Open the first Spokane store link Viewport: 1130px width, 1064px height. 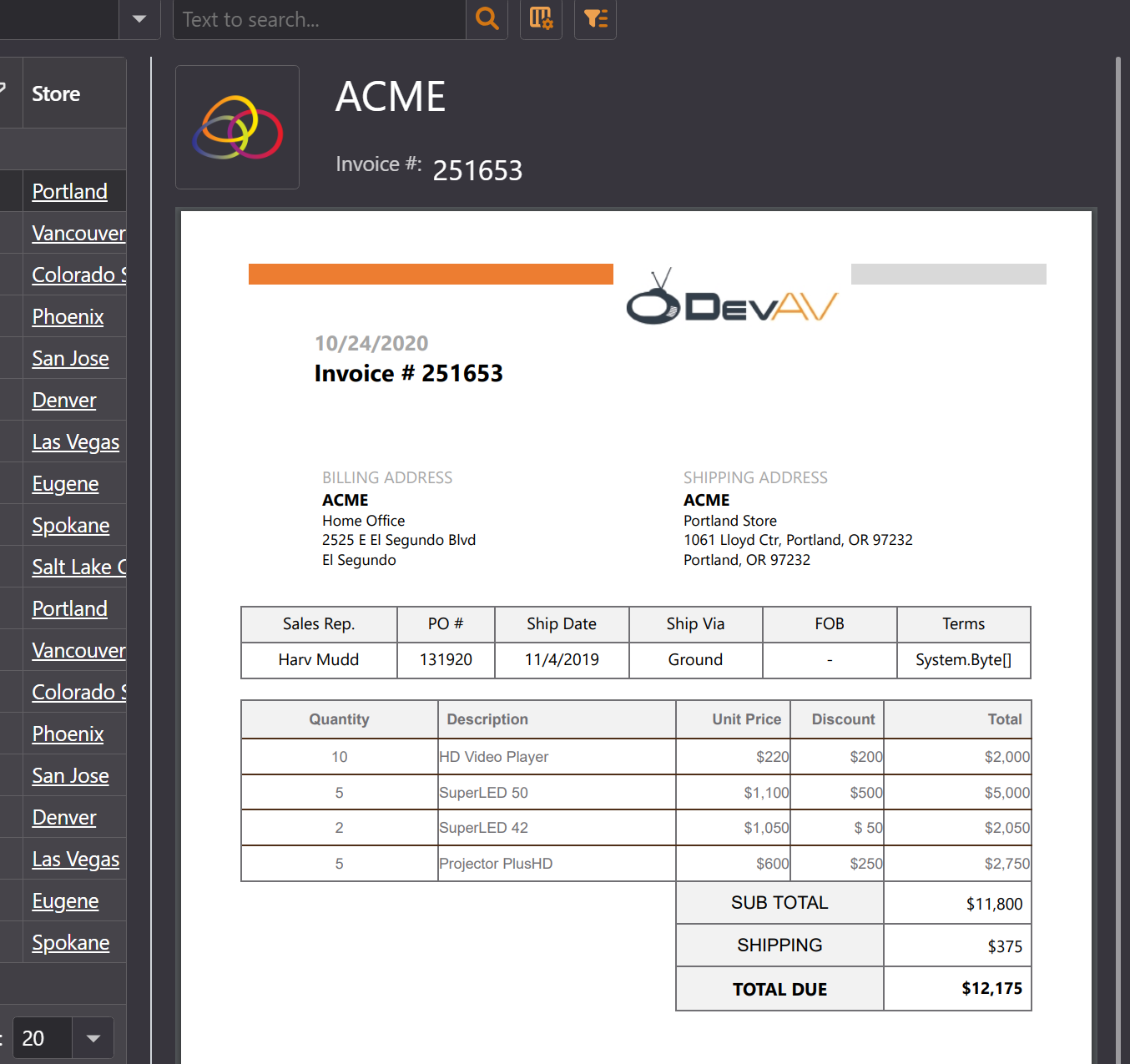(71, 525)
